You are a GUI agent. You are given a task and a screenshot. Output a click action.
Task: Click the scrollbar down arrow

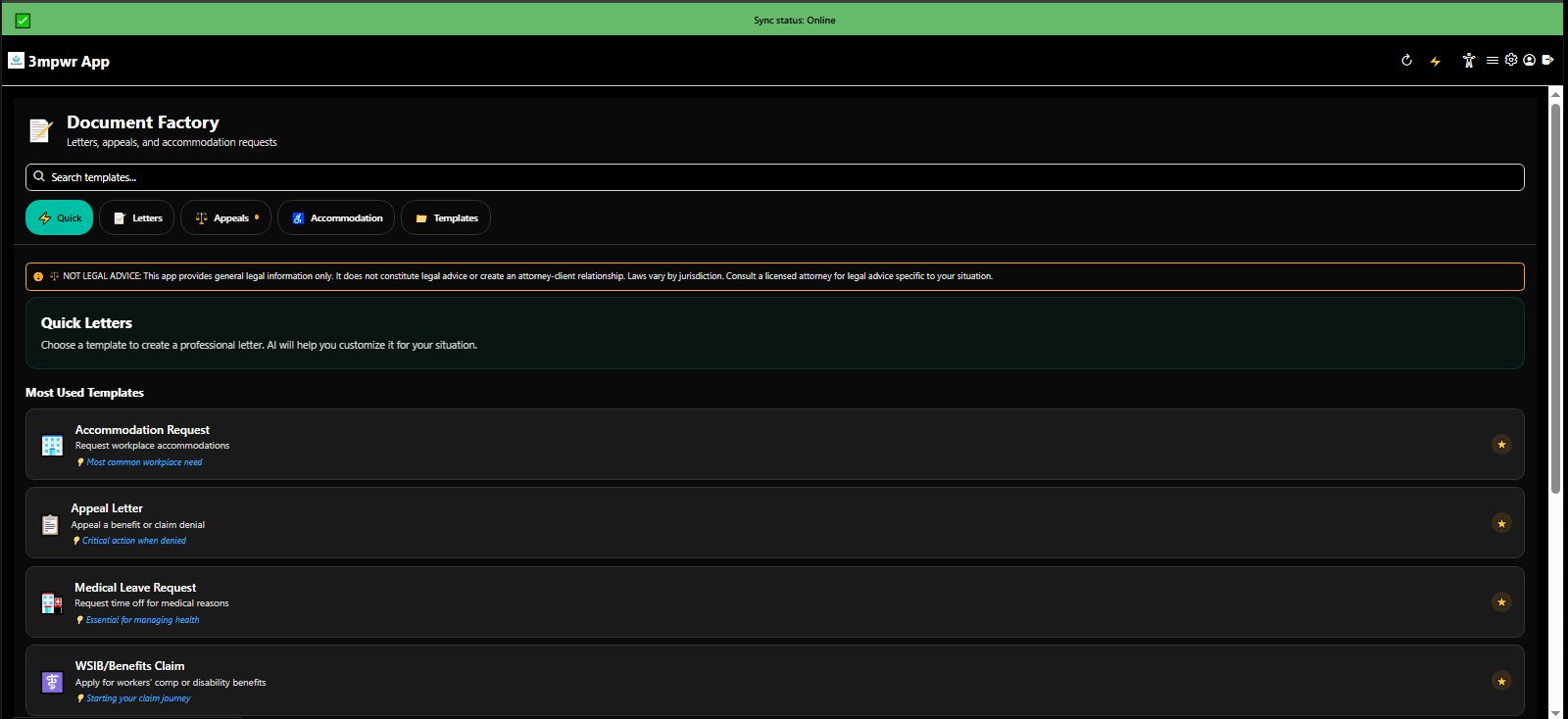[1555, 712]
